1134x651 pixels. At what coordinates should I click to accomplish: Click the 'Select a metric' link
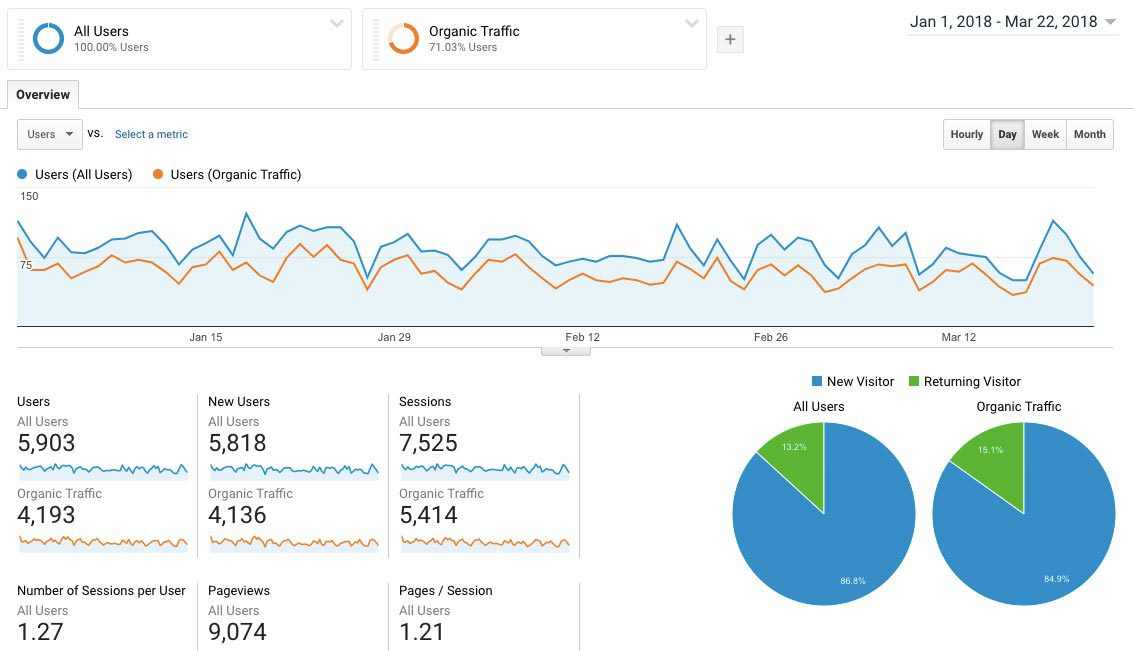pyautogui.click(x=151, y=135)
